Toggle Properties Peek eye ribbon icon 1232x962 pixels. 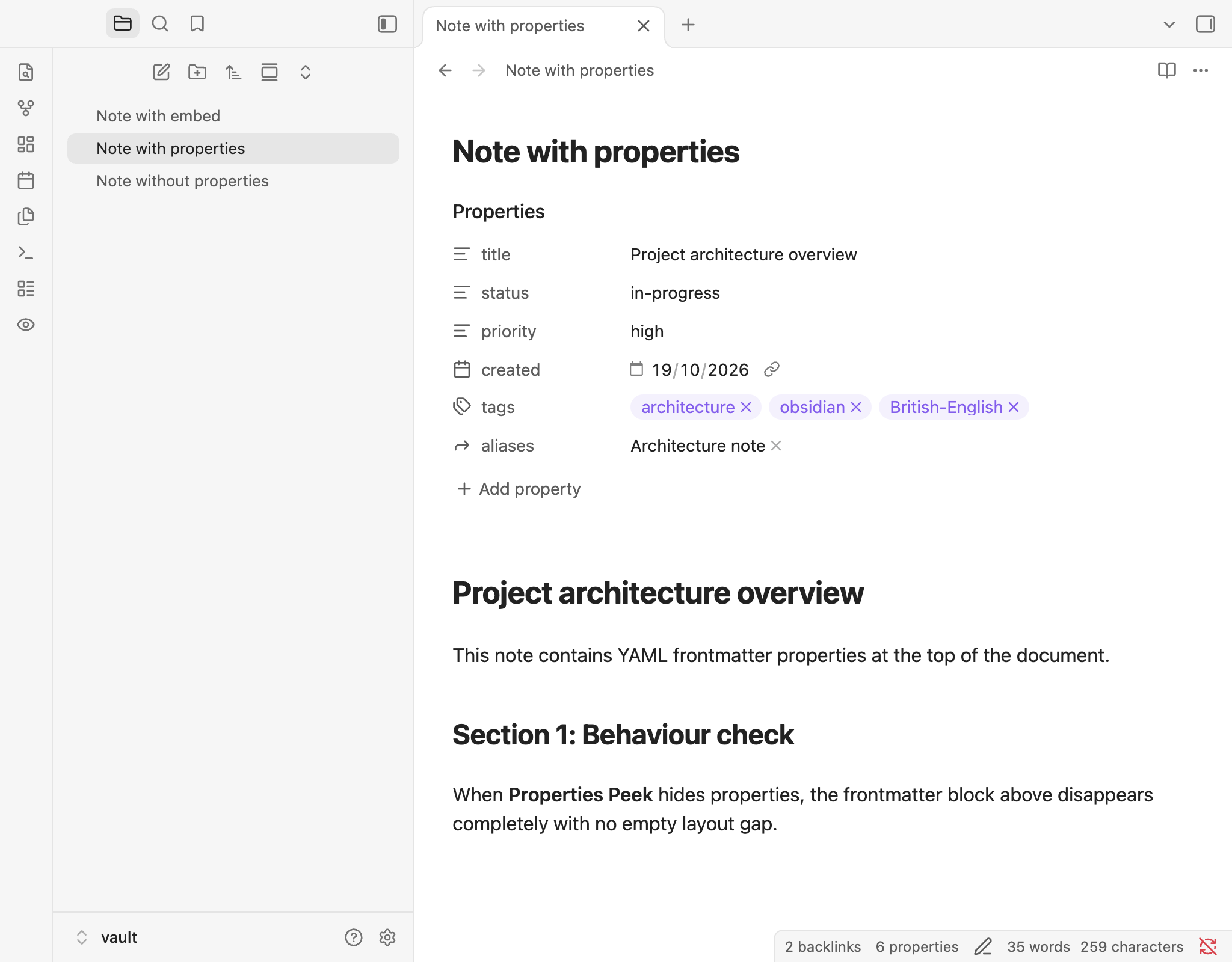tap(26, 325)
